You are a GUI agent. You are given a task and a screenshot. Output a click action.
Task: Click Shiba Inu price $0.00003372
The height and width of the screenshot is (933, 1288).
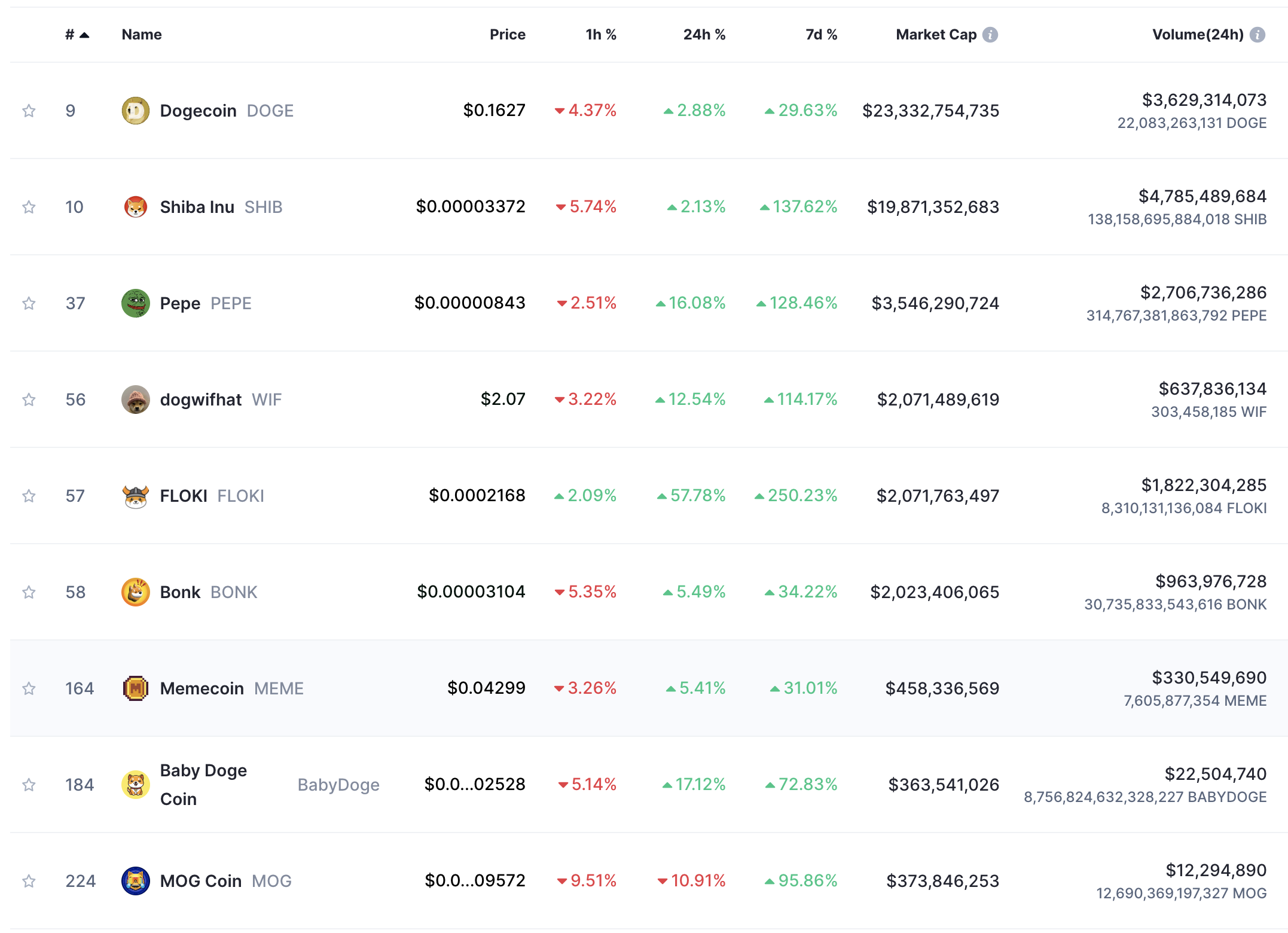pyautogui.click(x=471, y=207)
